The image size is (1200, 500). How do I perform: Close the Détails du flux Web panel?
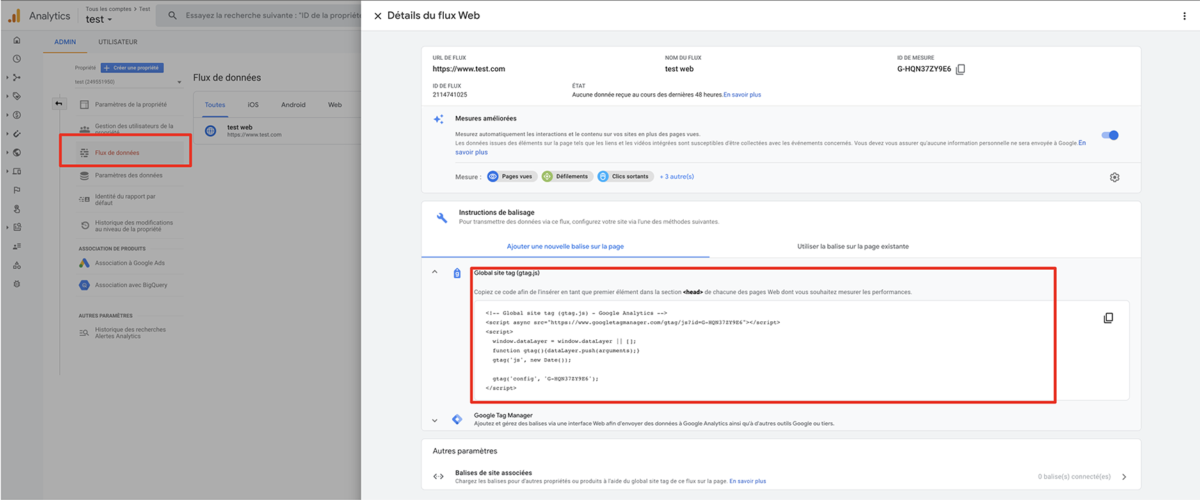coord(378,16)
